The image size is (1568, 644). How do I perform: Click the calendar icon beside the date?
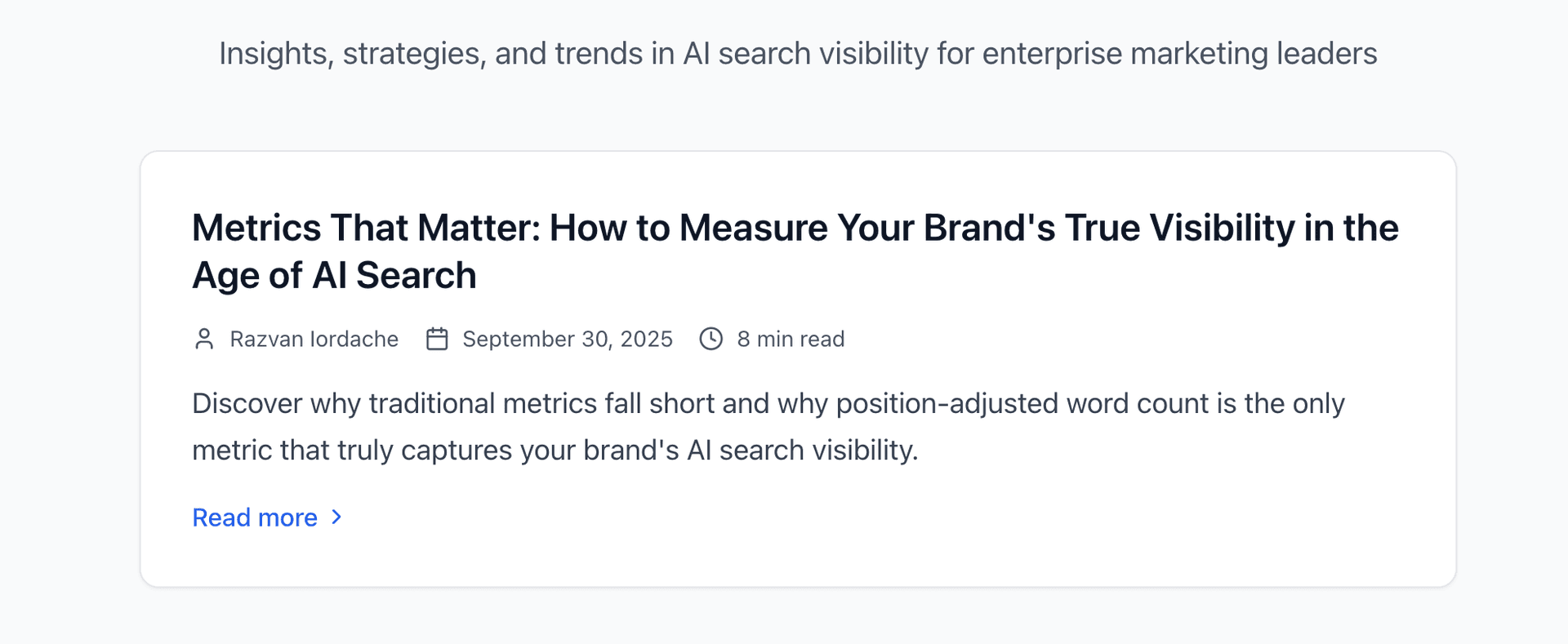pos(437,339)
